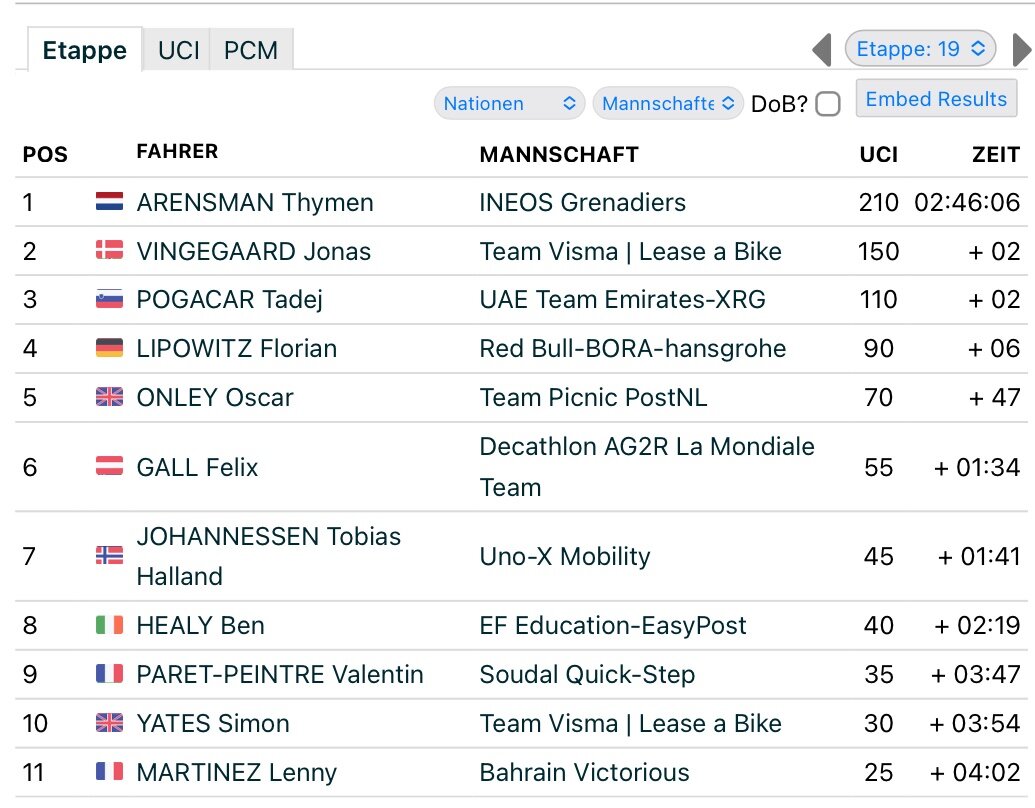Switch to the UCI tab

178,50
